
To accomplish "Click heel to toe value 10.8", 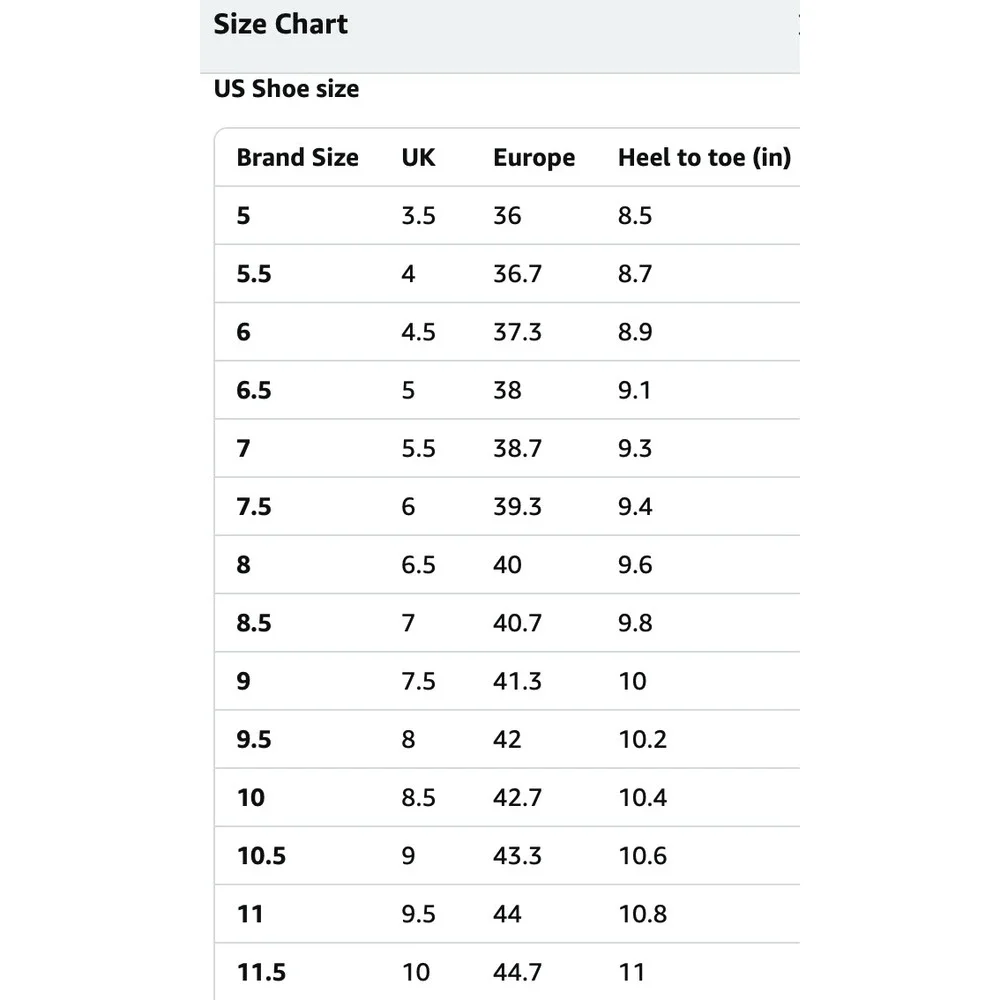I will (x=643, y=914).
